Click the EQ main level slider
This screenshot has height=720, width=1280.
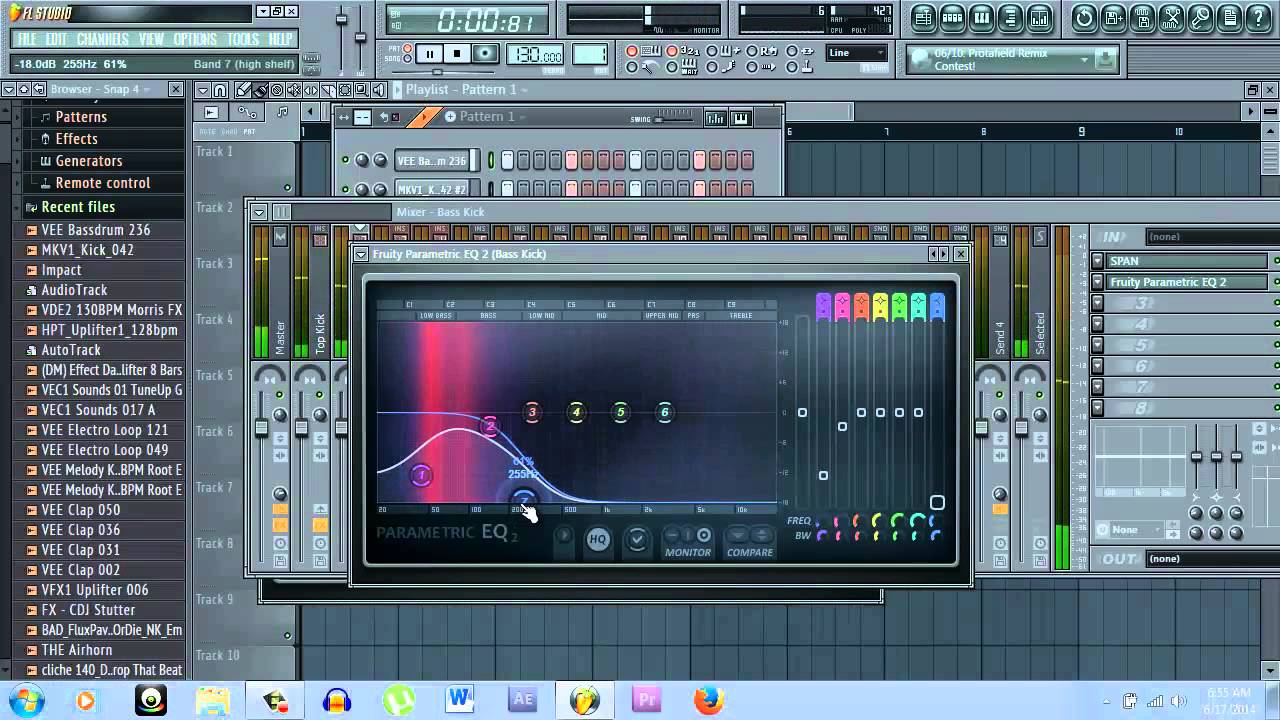[x=802, y=412]
